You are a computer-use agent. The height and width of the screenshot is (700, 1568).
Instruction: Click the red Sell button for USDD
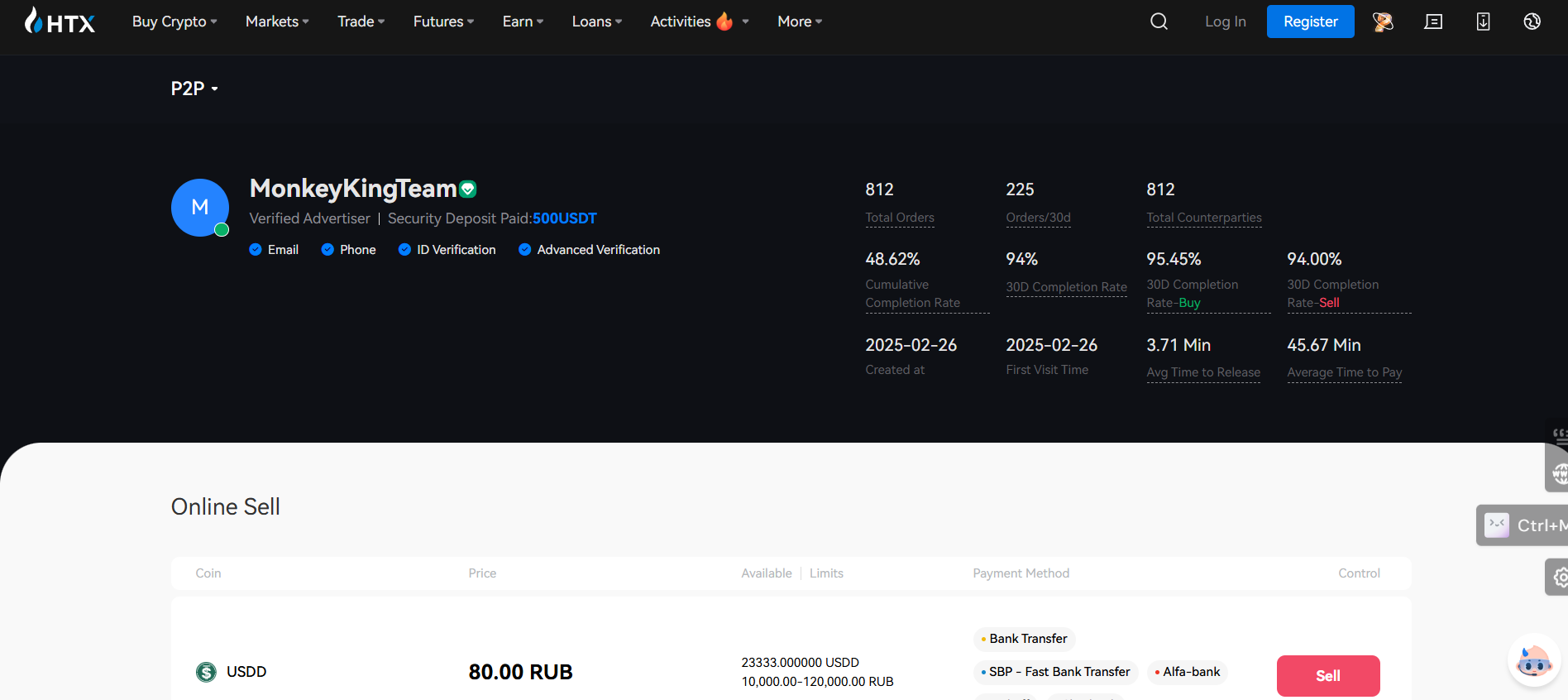pos(1328,676)
